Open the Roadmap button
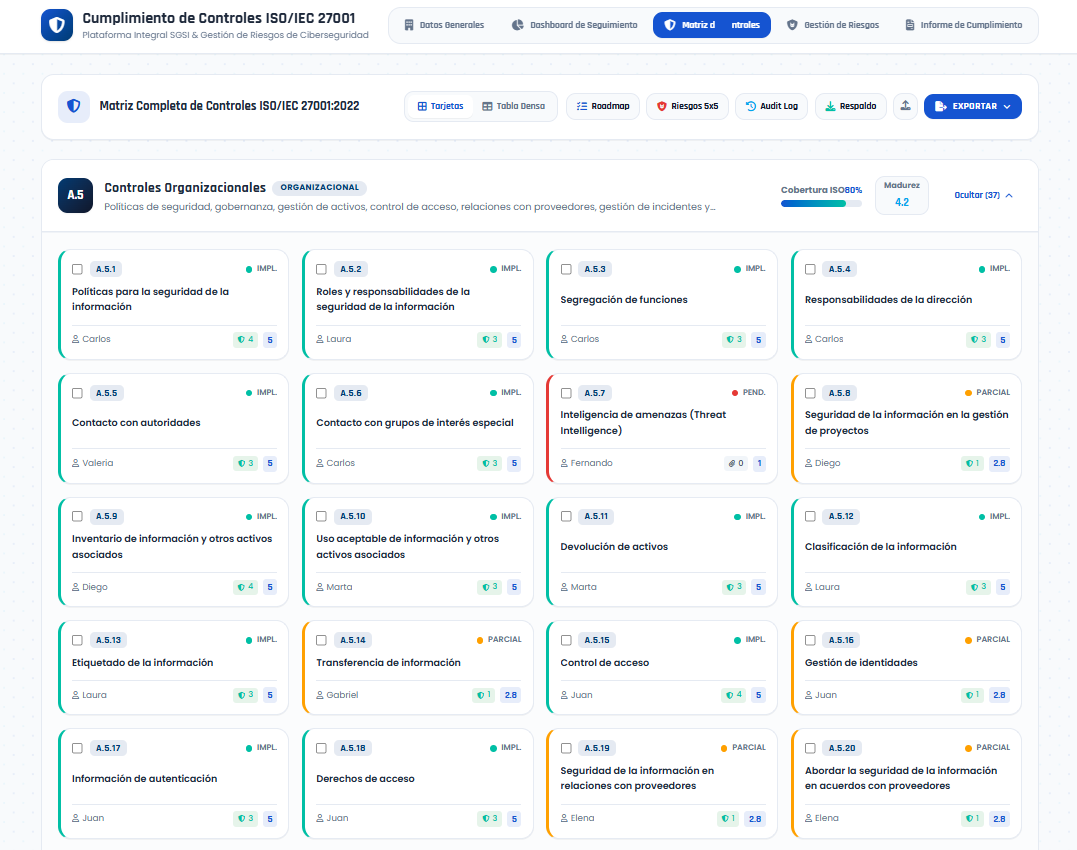This screenshot has width=1077, height=850. [x=603, y=106]
